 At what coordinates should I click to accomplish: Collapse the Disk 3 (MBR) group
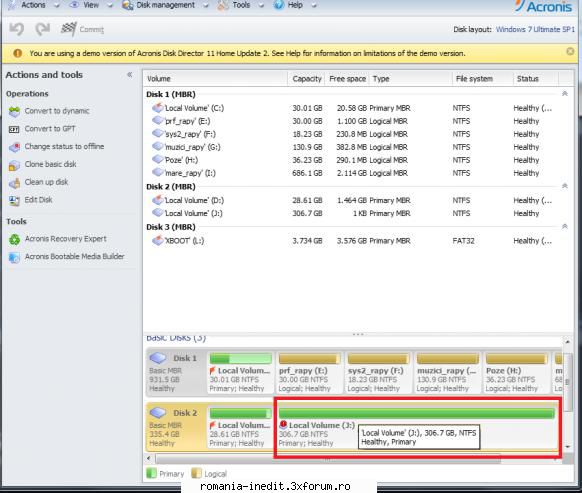[x=565, y=226]
